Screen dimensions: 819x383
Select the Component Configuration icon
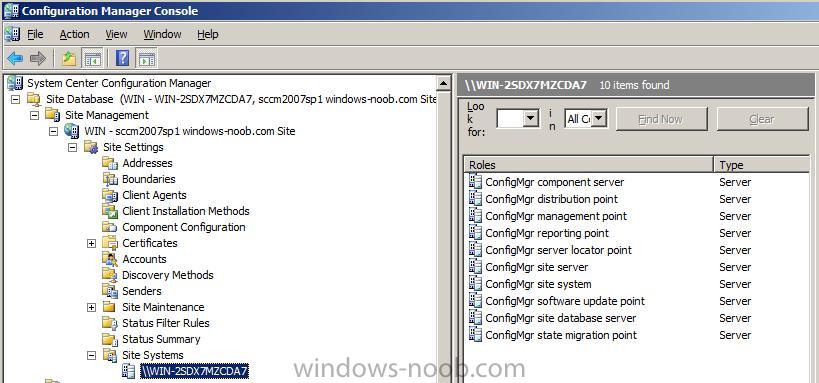[110, 227]
